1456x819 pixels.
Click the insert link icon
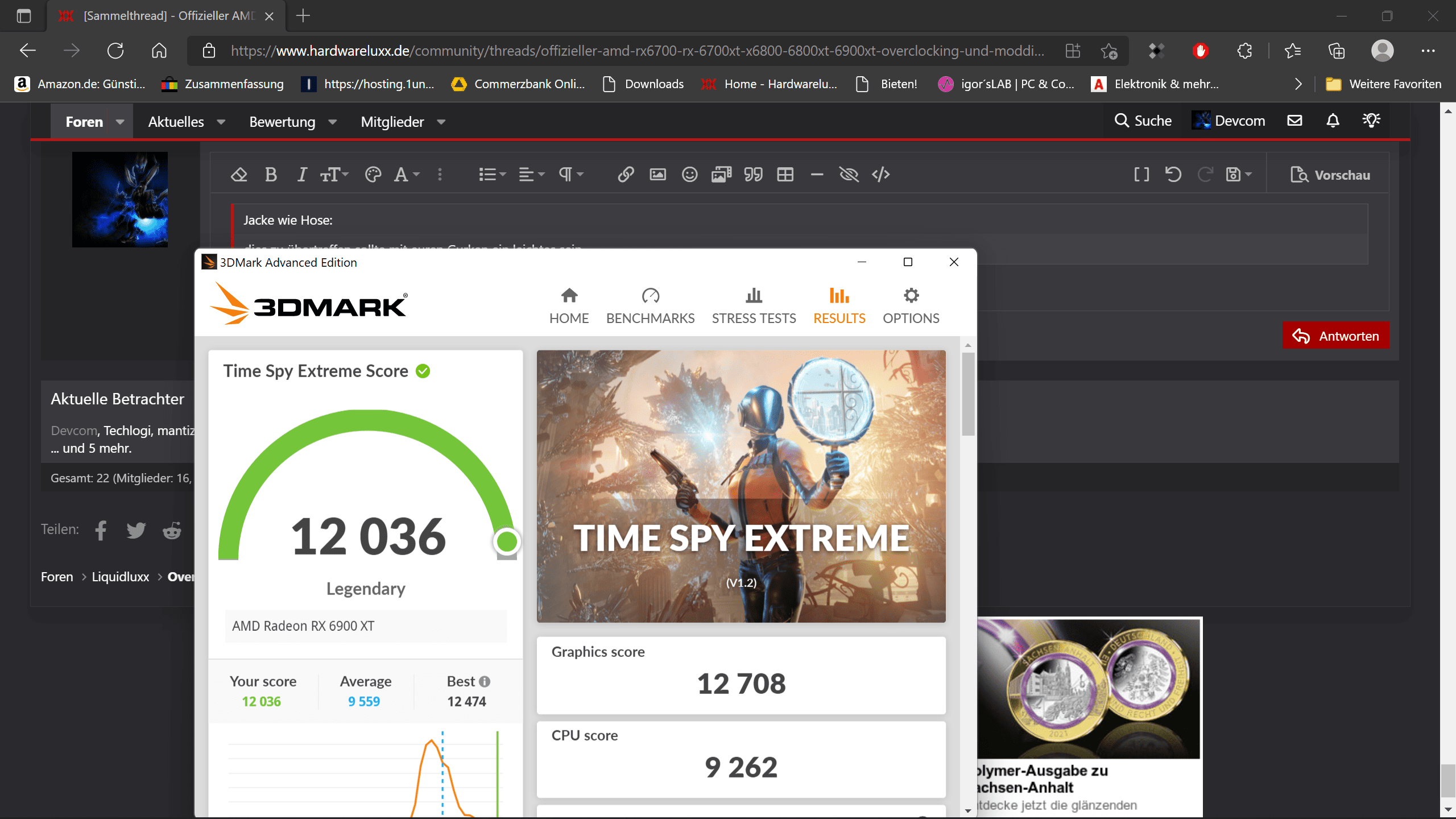click(626, 175)
